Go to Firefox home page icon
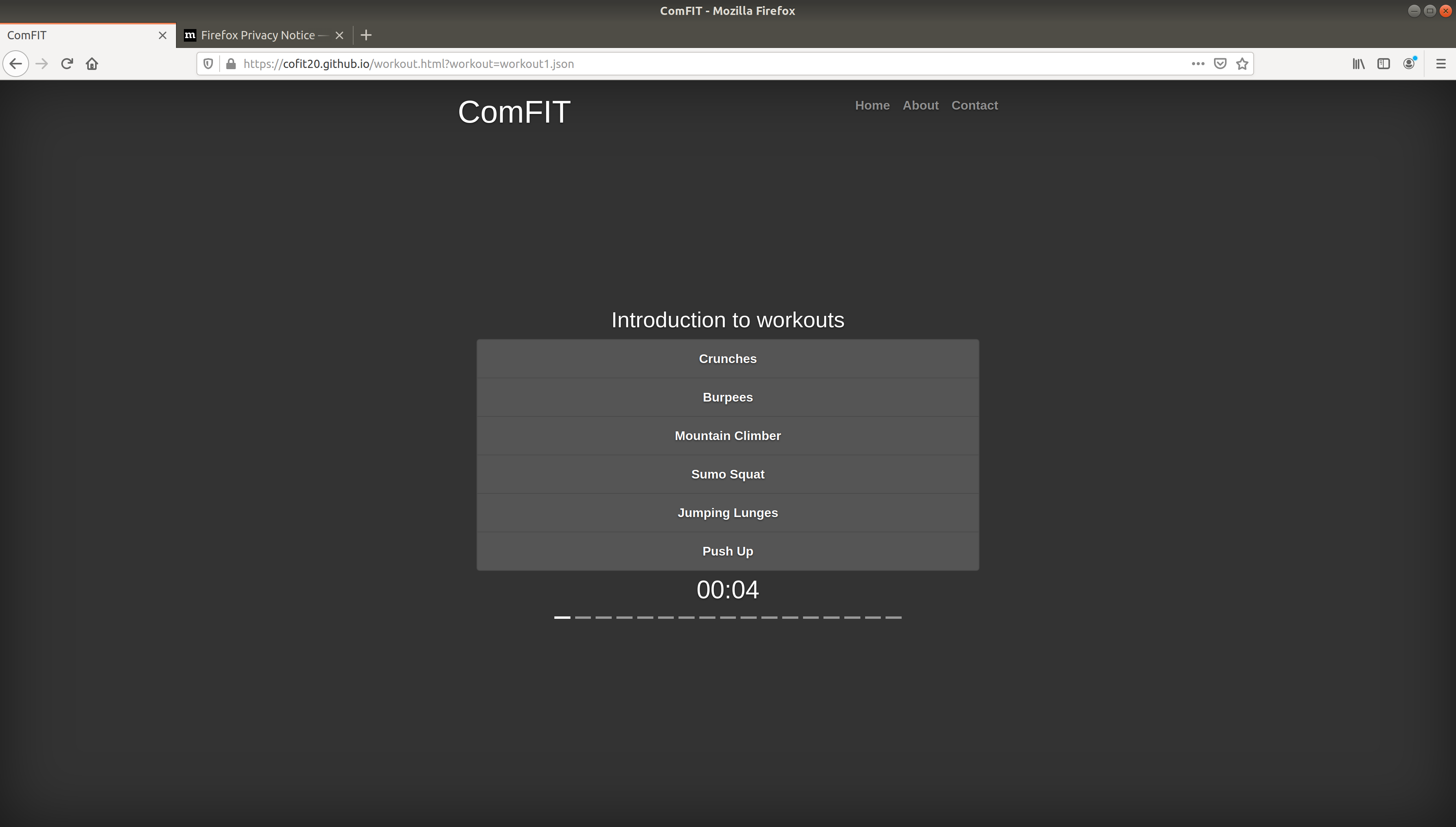This screenshot has height=827, width=1456. 92,64
